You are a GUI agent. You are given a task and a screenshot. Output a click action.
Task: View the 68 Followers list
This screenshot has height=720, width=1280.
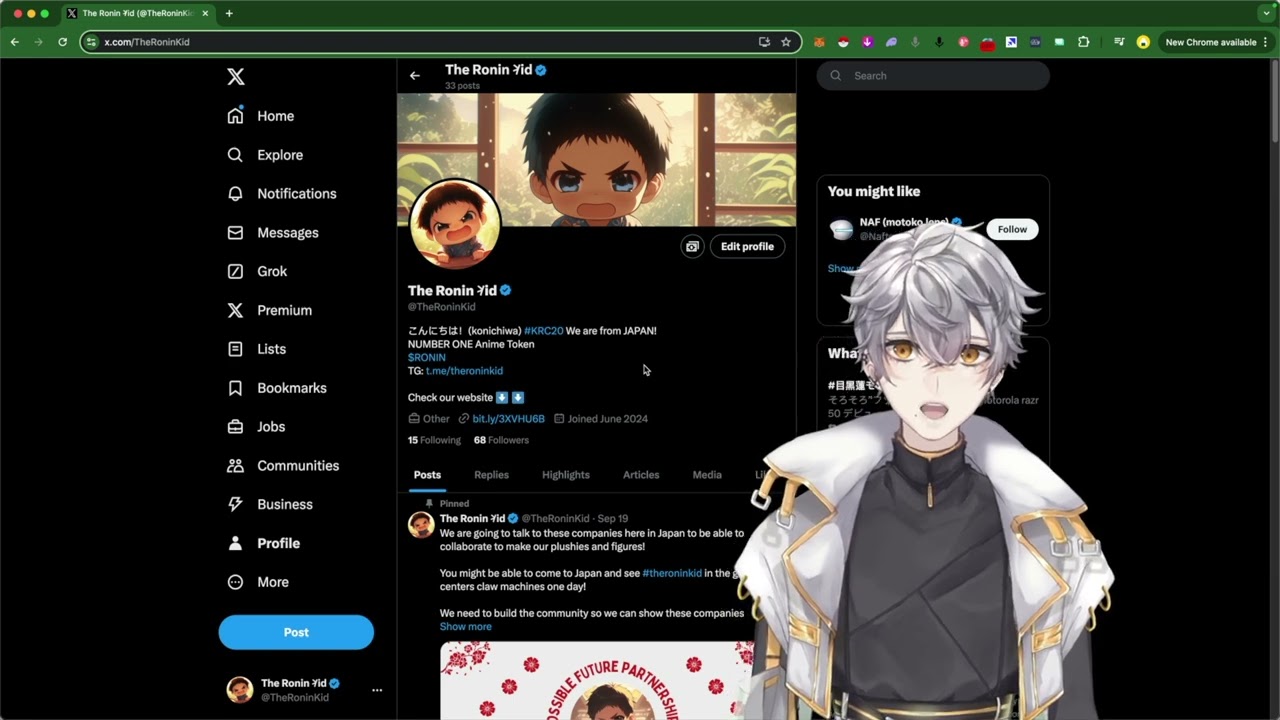click(501, 440)
